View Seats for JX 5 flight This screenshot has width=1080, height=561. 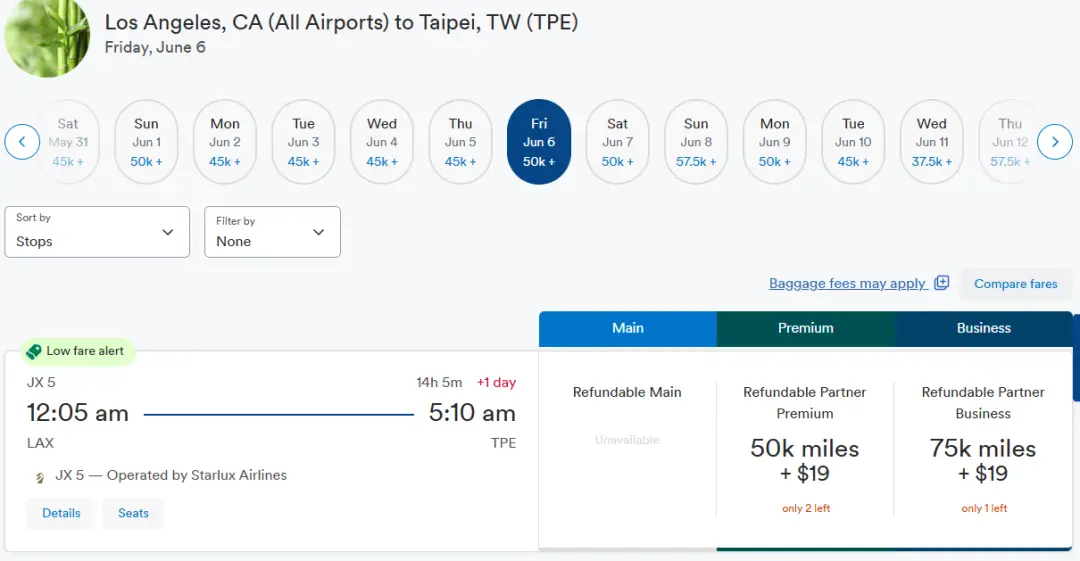133,513
